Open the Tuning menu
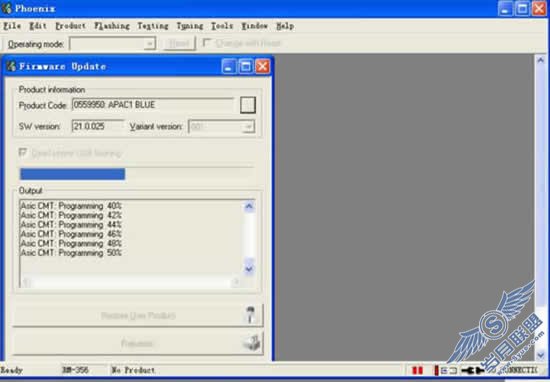Image resolution: width=550 pixels, height=382 pixels. point(190,26)
